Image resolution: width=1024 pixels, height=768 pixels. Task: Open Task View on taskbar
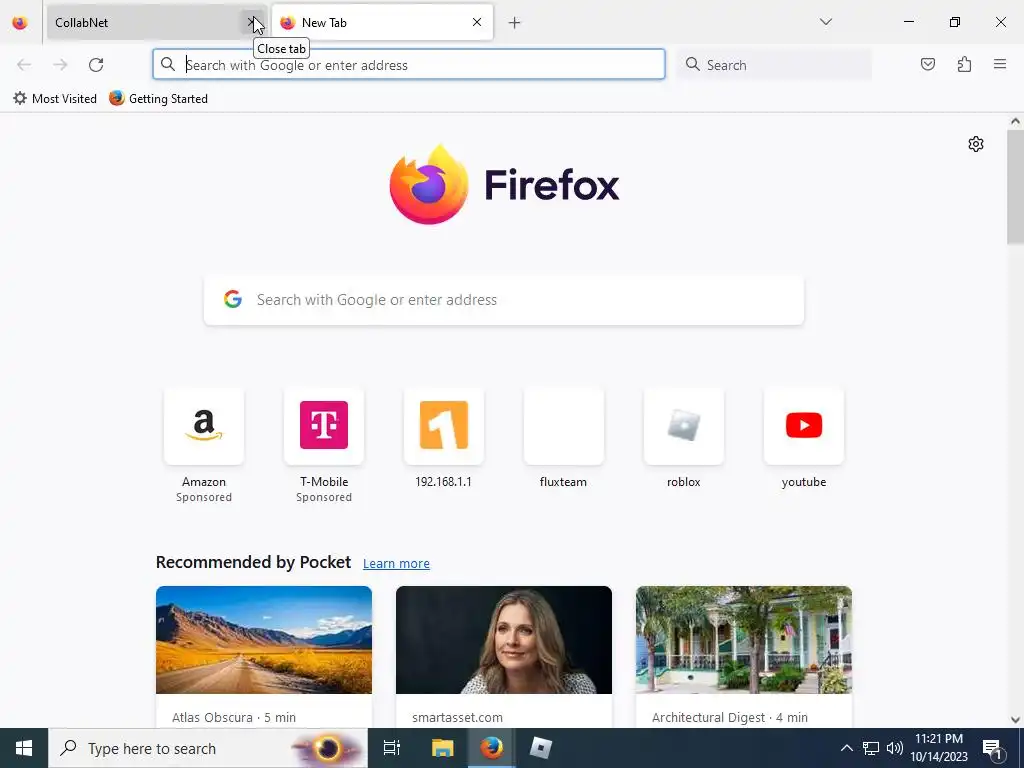[x=392, y=748]
